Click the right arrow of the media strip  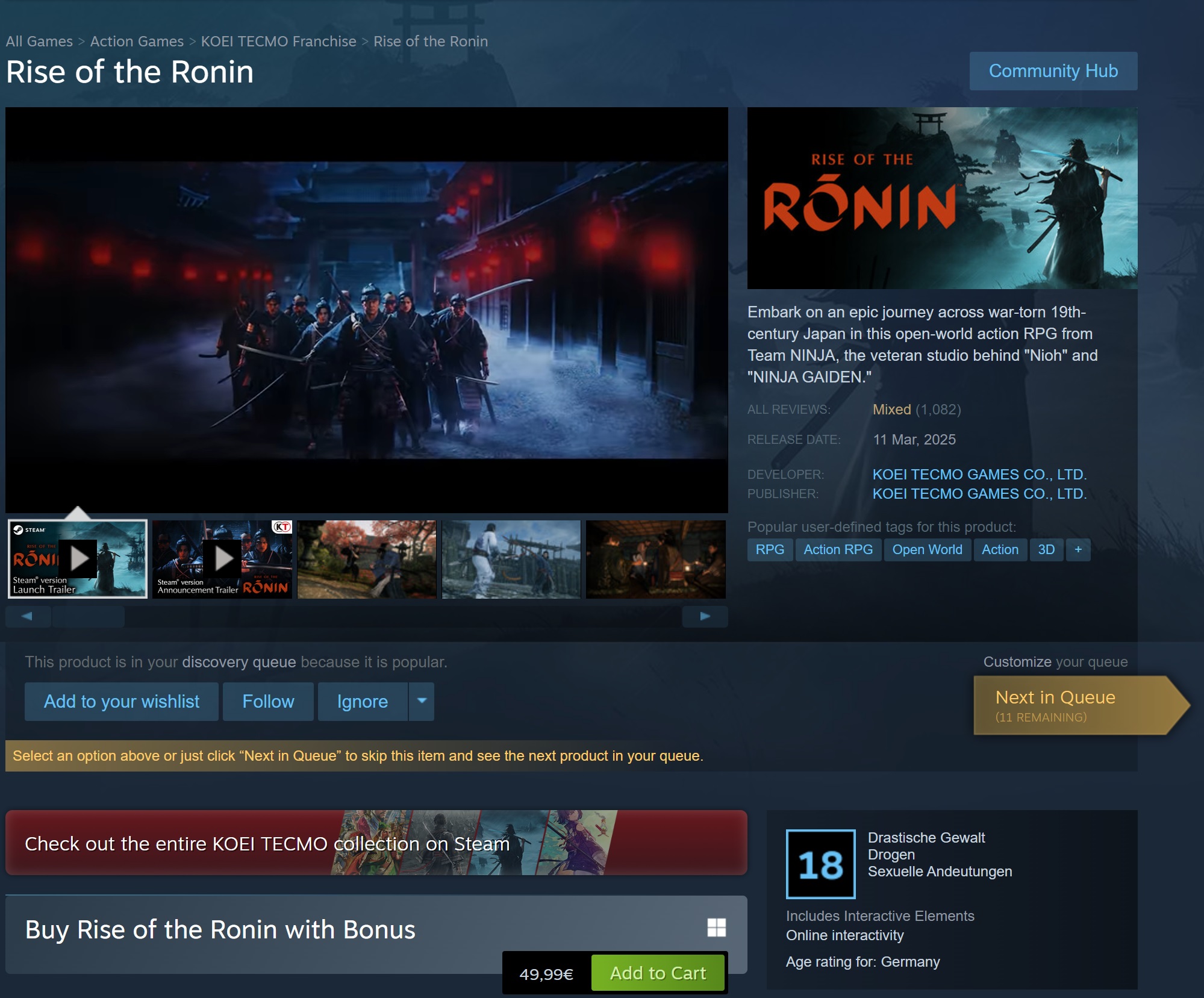pos(705,616)
